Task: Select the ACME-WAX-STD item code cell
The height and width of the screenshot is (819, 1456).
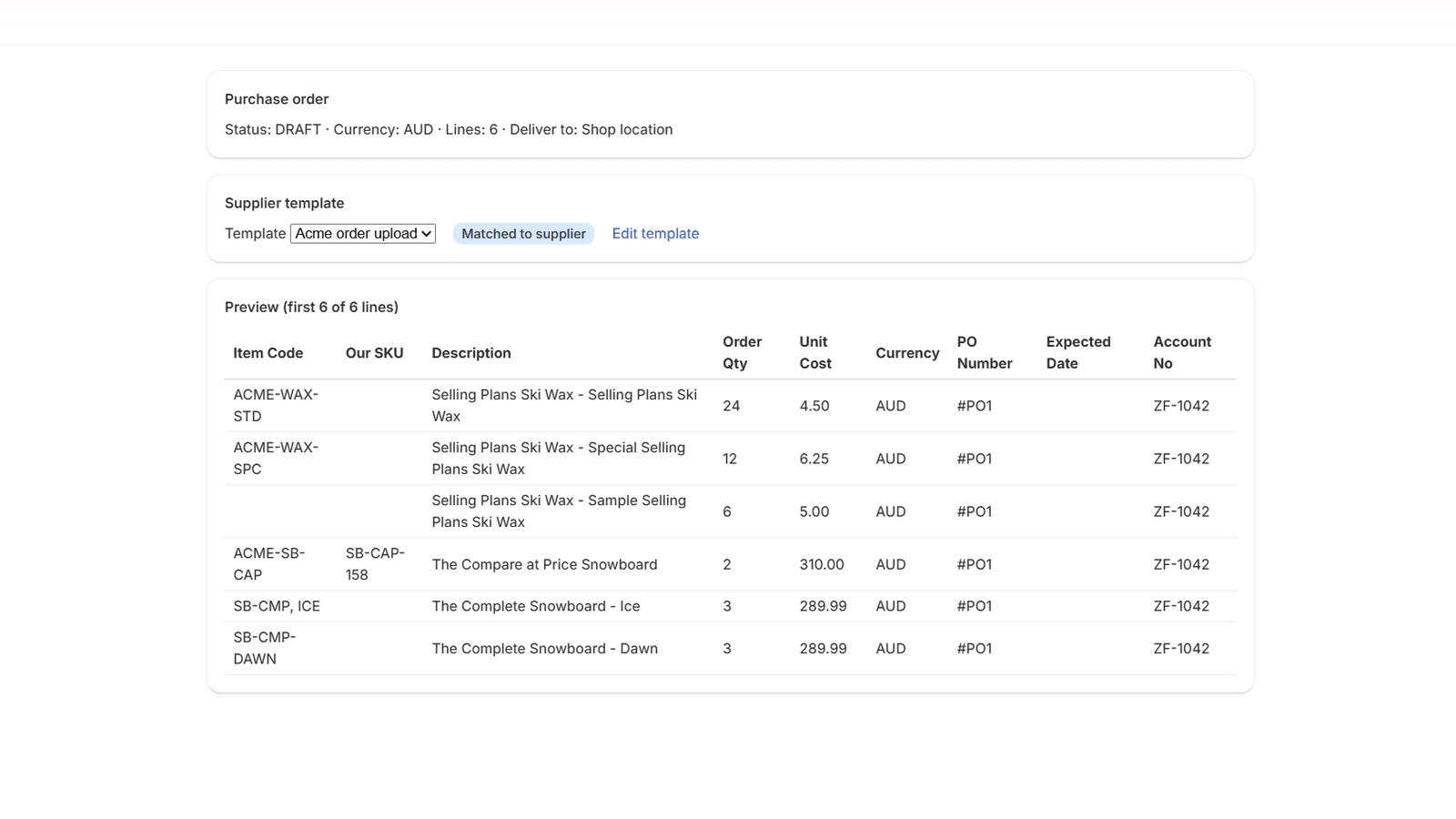Action: coord(276,406)
